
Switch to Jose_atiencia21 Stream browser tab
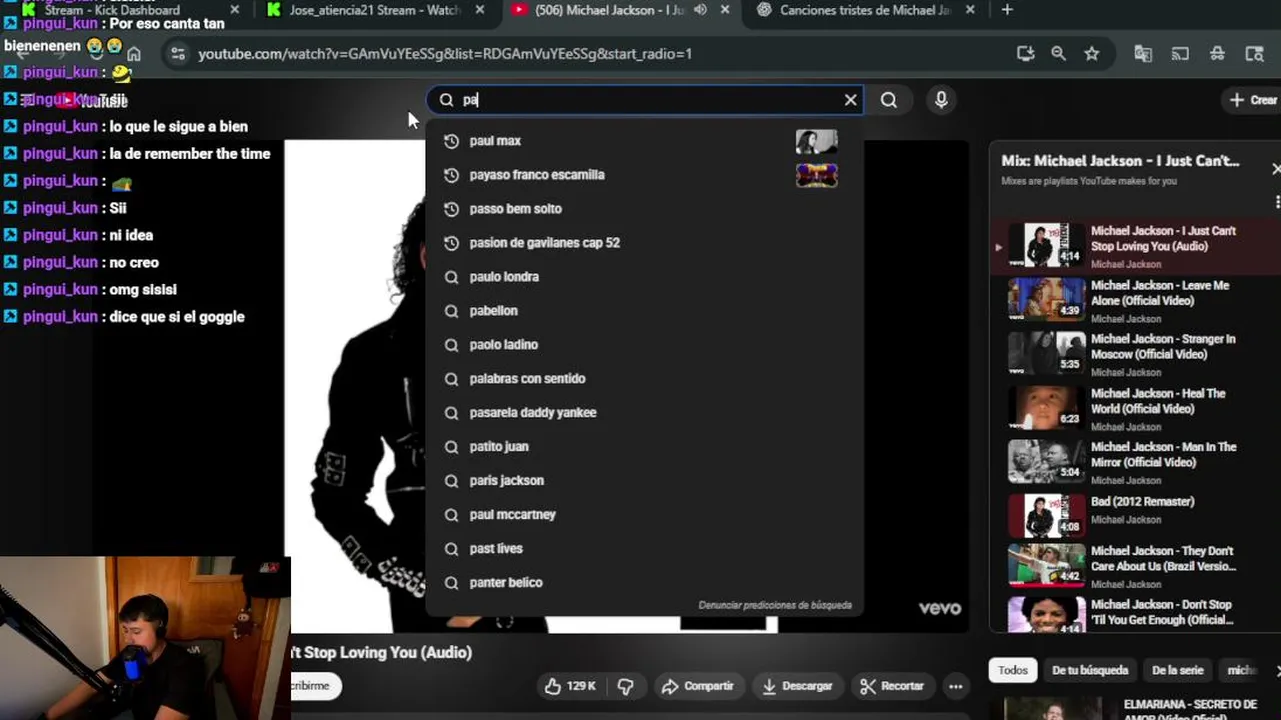tap(375, 10)
